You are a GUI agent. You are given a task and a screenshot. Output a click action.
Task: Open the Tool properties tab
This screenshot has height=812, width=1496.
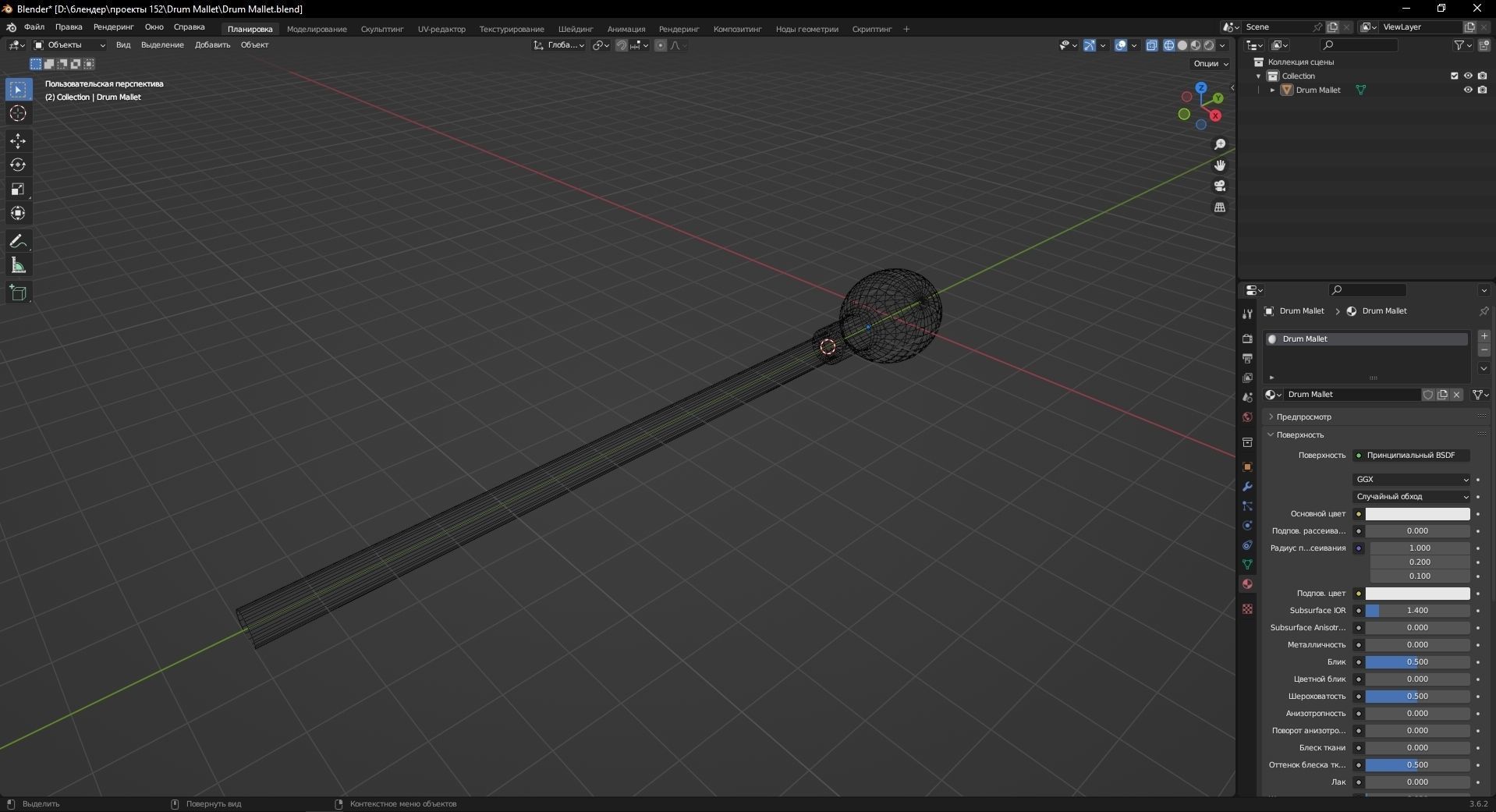point(1247,314)
